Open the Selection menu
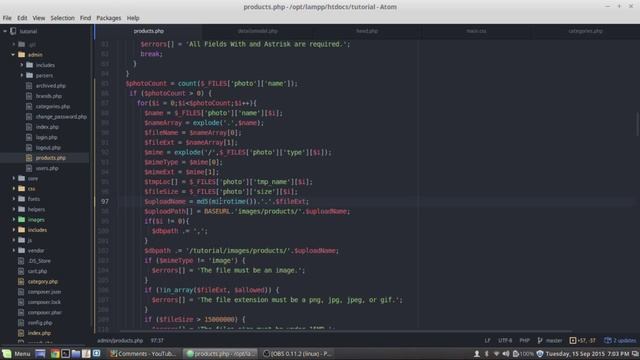The image size is (640, 360). [62, 18]
